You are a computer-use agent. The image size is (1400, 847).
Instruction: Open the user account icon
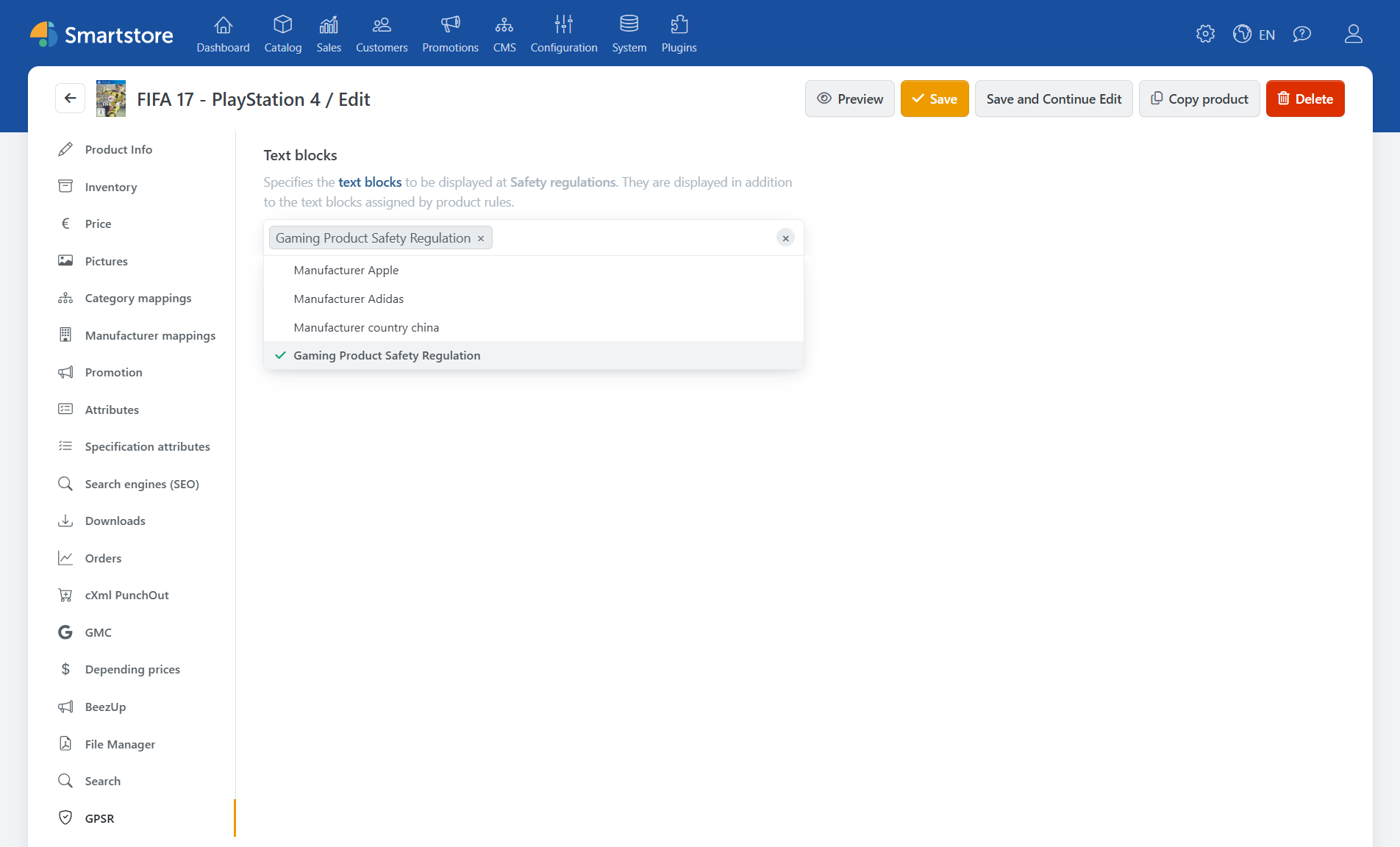[1354, 34]
